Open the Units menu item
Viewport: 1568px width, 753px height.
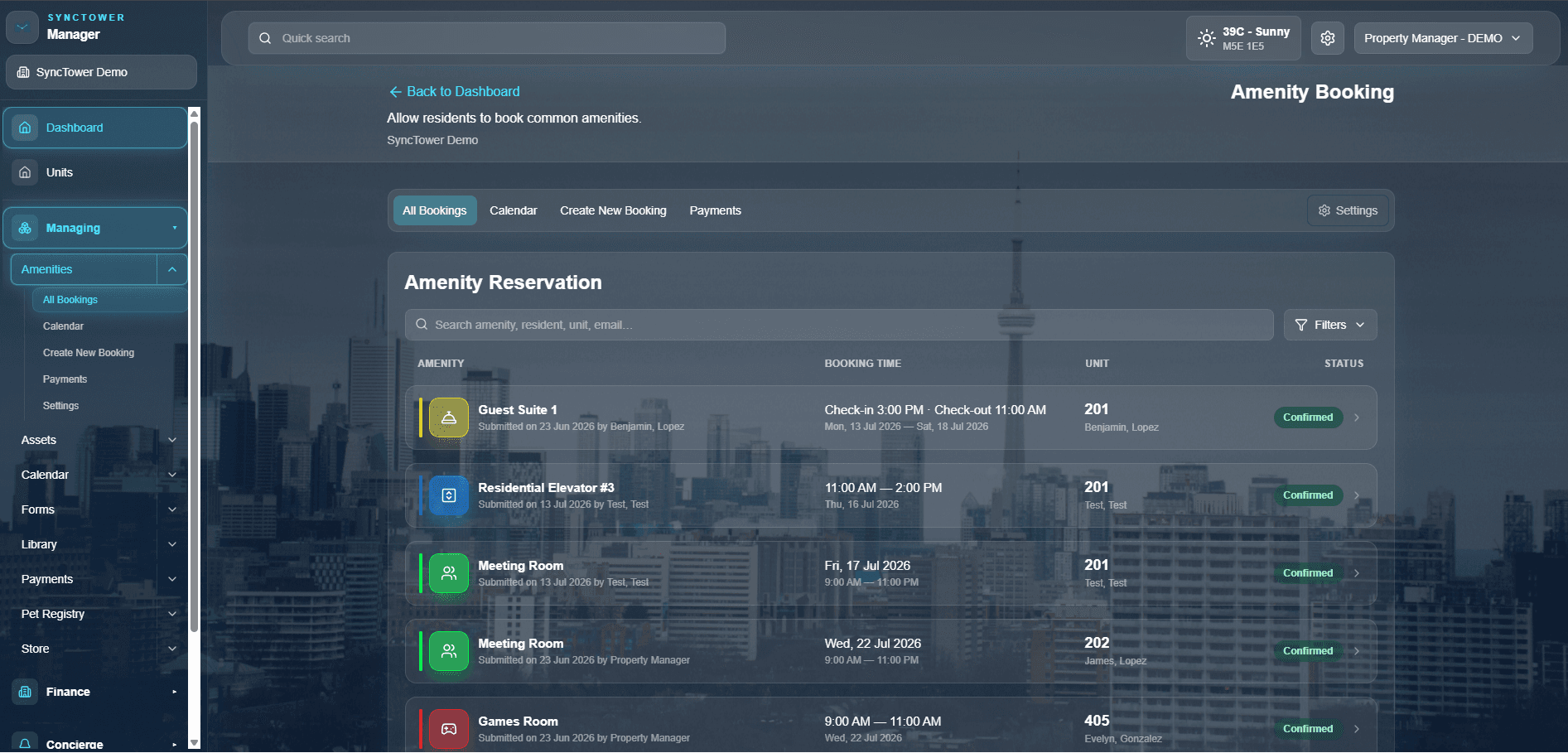pyautogui.click(x=95, y=172)
